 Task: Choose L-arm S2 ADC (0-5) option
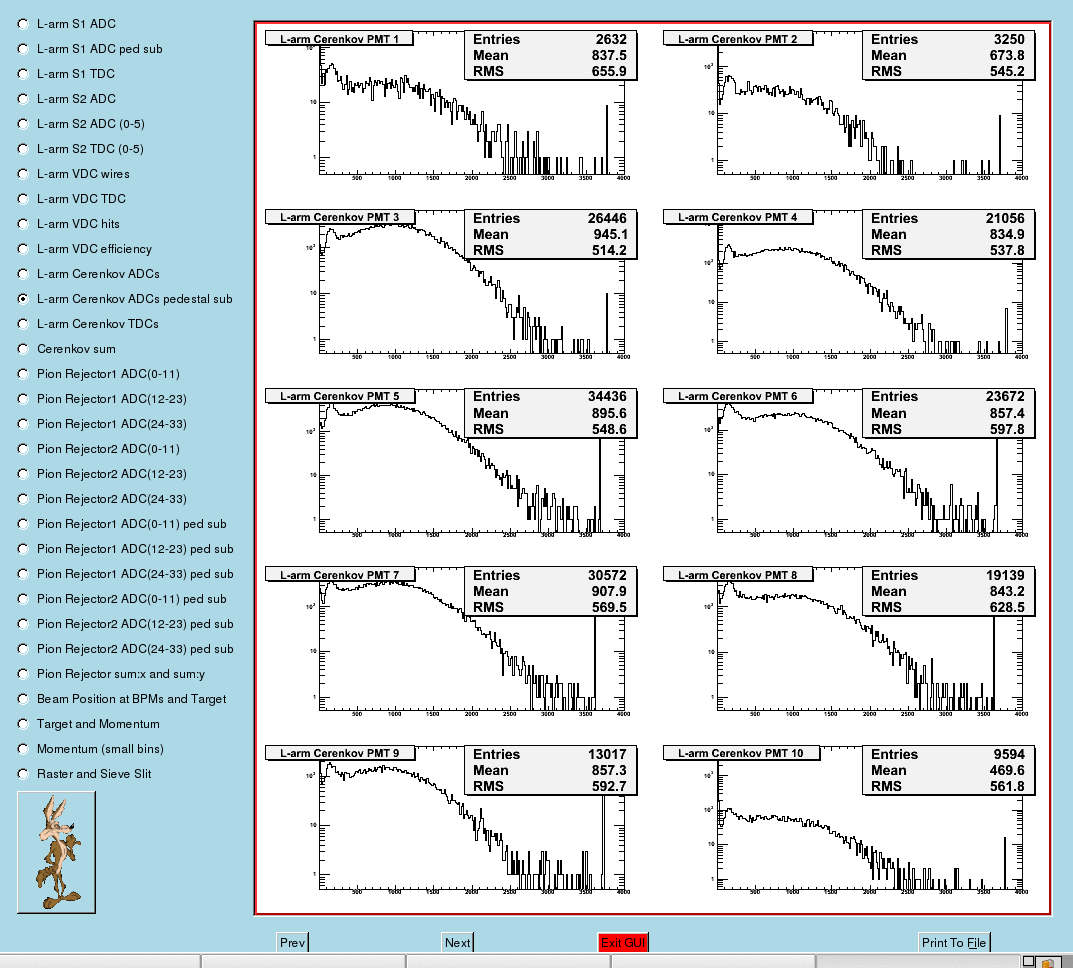point(23,124)
